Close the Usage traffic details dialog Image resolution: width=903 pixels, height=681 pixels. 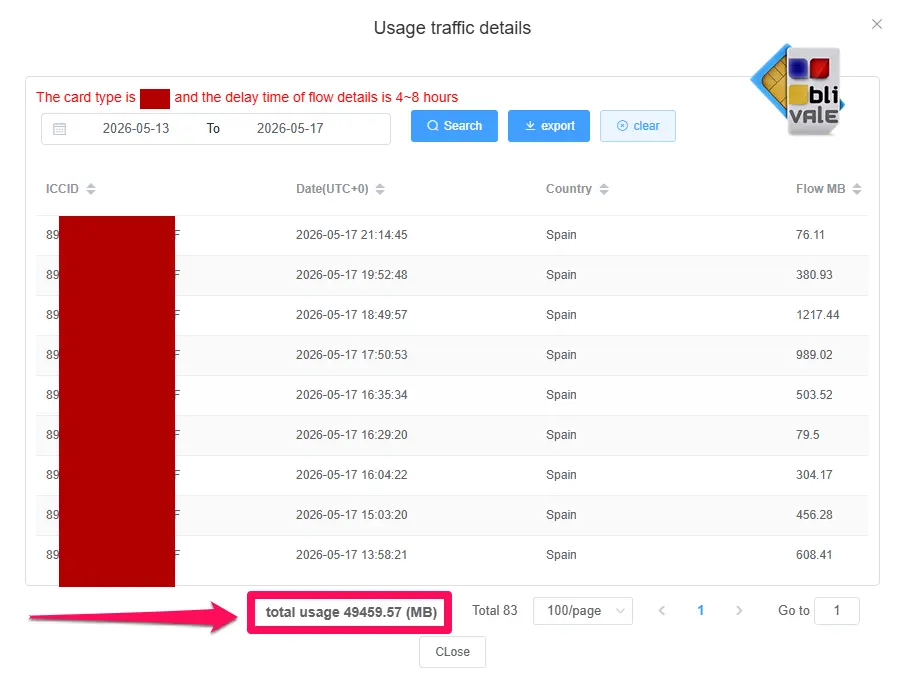click(x=877, y=24)
